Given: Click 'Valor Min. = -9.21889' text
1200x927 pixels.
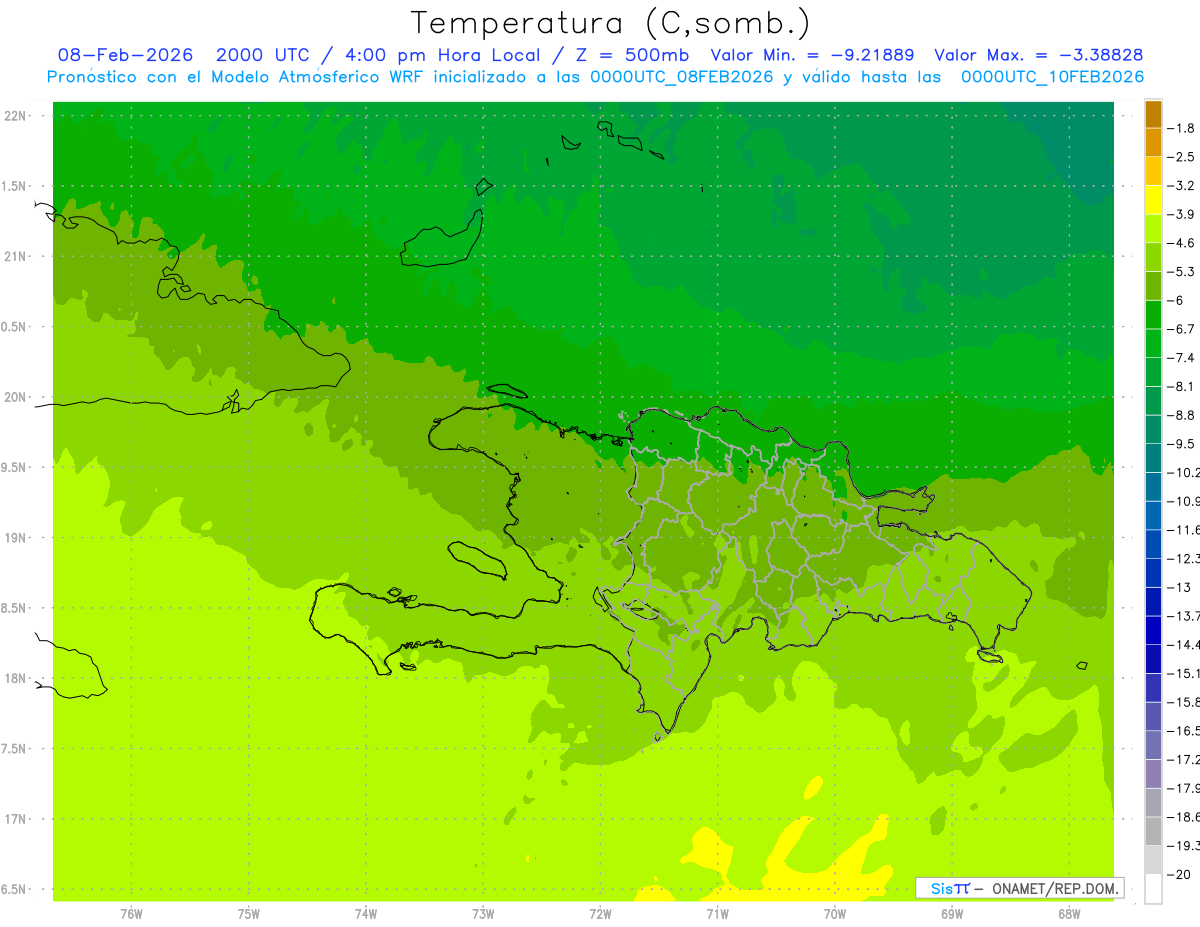Looking at the screenshot, I should pyautogui.click(x=811, y=55).
